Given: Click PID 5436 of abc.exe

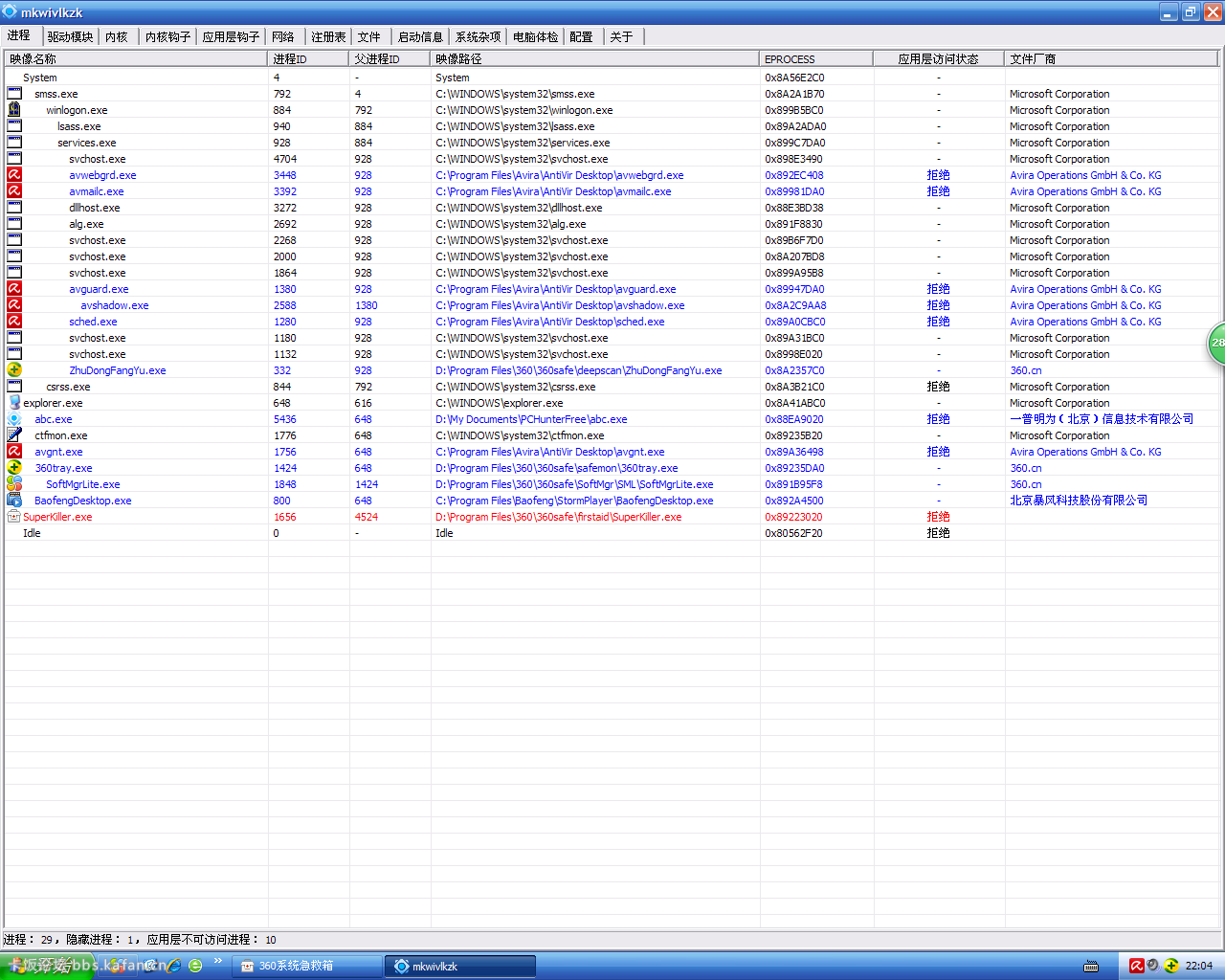Looking at the screenshot, I should pos(285,419).
